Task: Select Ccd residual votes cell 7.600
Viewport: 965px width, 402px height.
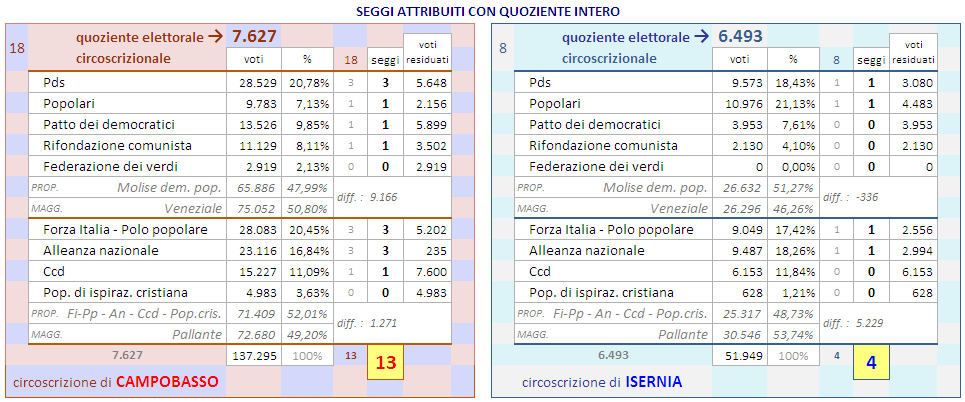Action: point(427,271)
